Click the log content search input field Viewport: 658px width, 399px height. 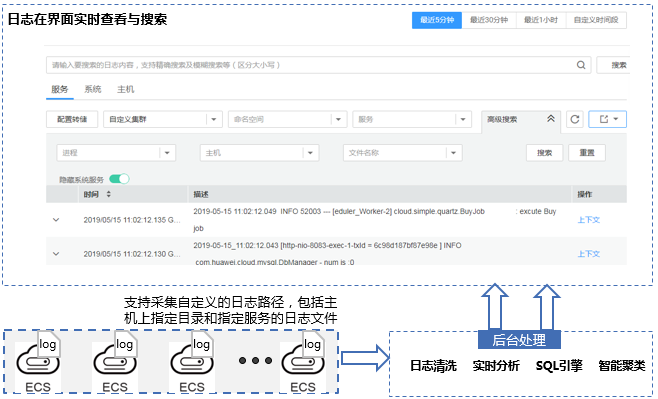coord(311,65)
